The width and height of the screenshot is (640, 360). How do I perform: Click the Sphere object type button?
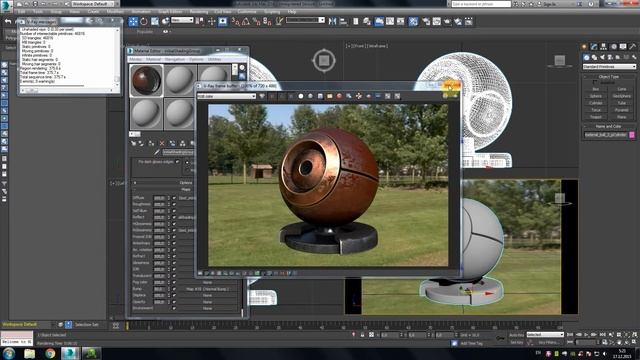[x=596, y=96]
